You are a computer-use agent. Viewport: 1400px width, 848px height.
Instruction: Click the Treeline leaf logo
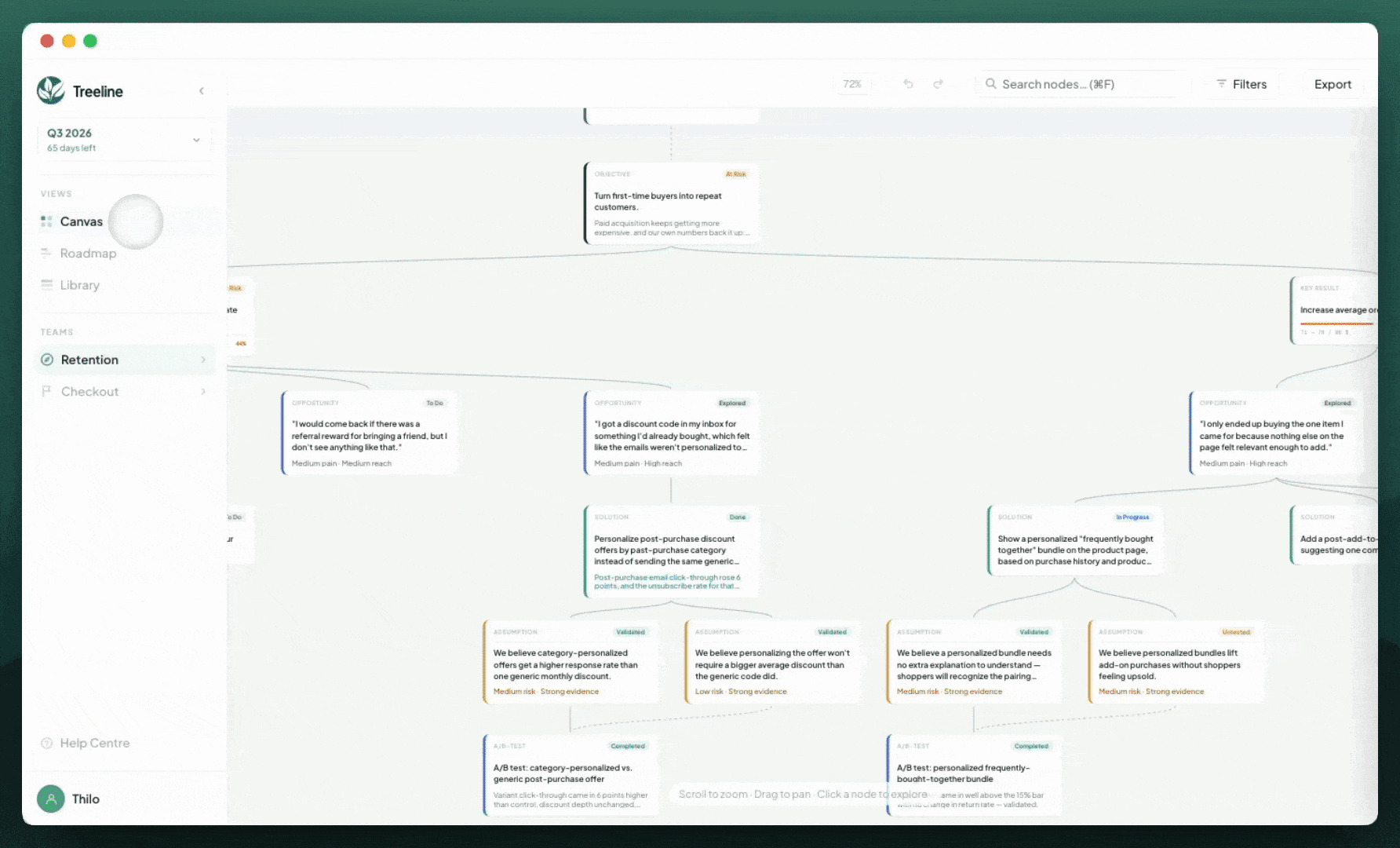click(x=51, y=91)
